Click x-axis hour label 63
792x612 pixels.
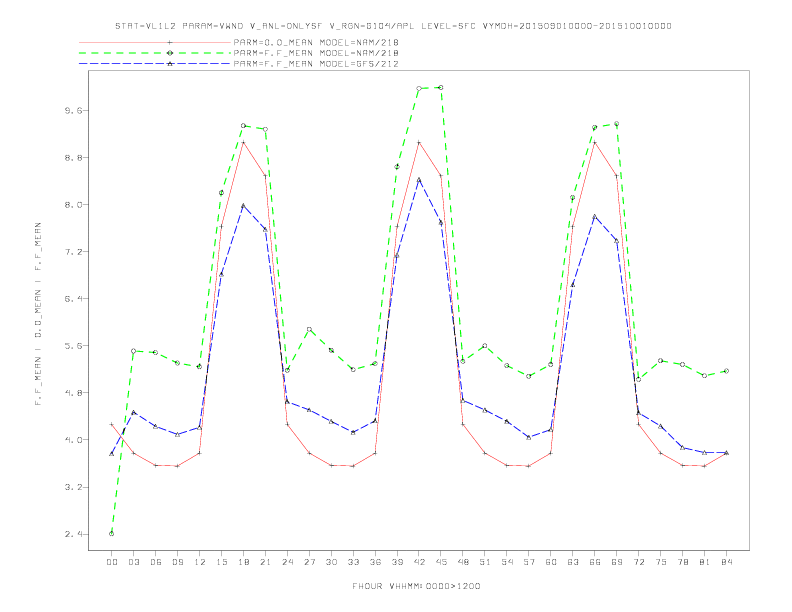coord(573,562)
